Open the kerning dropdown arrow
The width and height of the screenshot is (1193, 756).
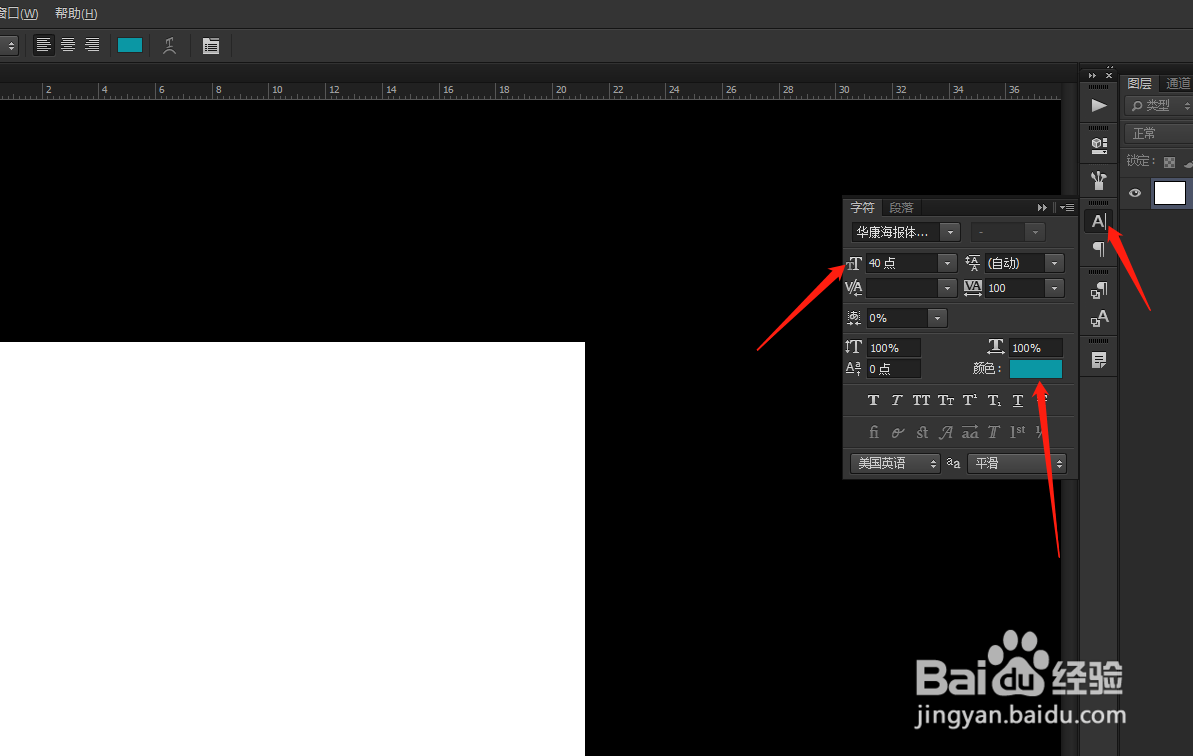point(947,288)
